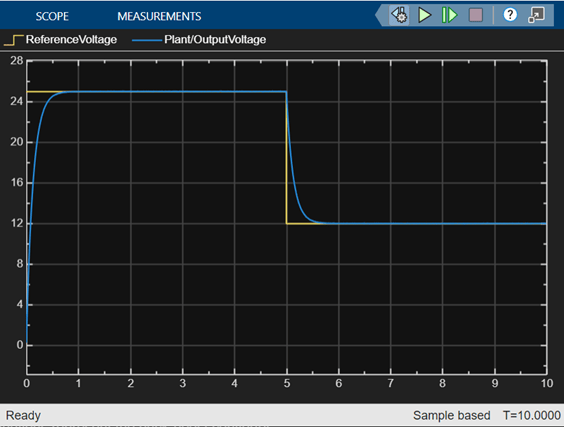Click the x-axis label 10

click(x=547, y=383)
